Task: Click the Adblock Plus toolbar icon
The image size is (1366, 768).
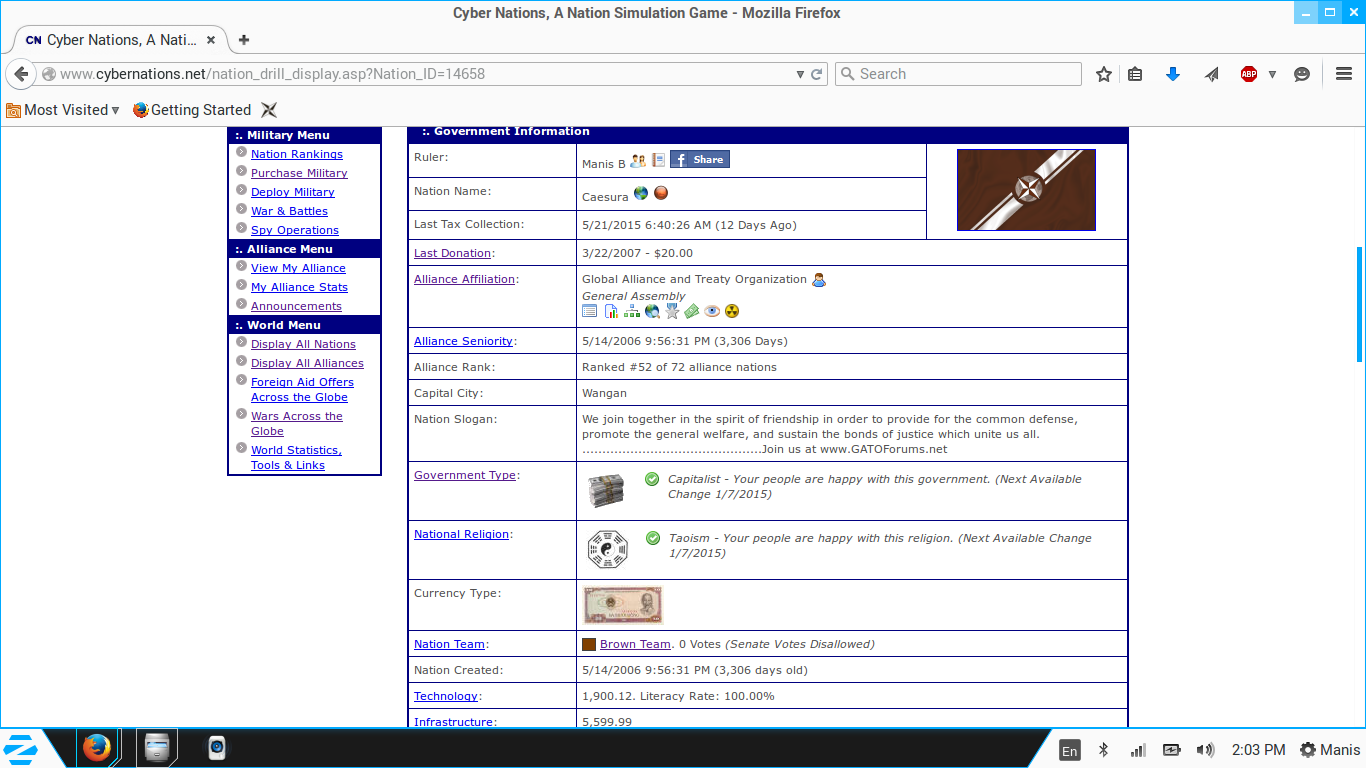Action: (x=1248, y=74)
